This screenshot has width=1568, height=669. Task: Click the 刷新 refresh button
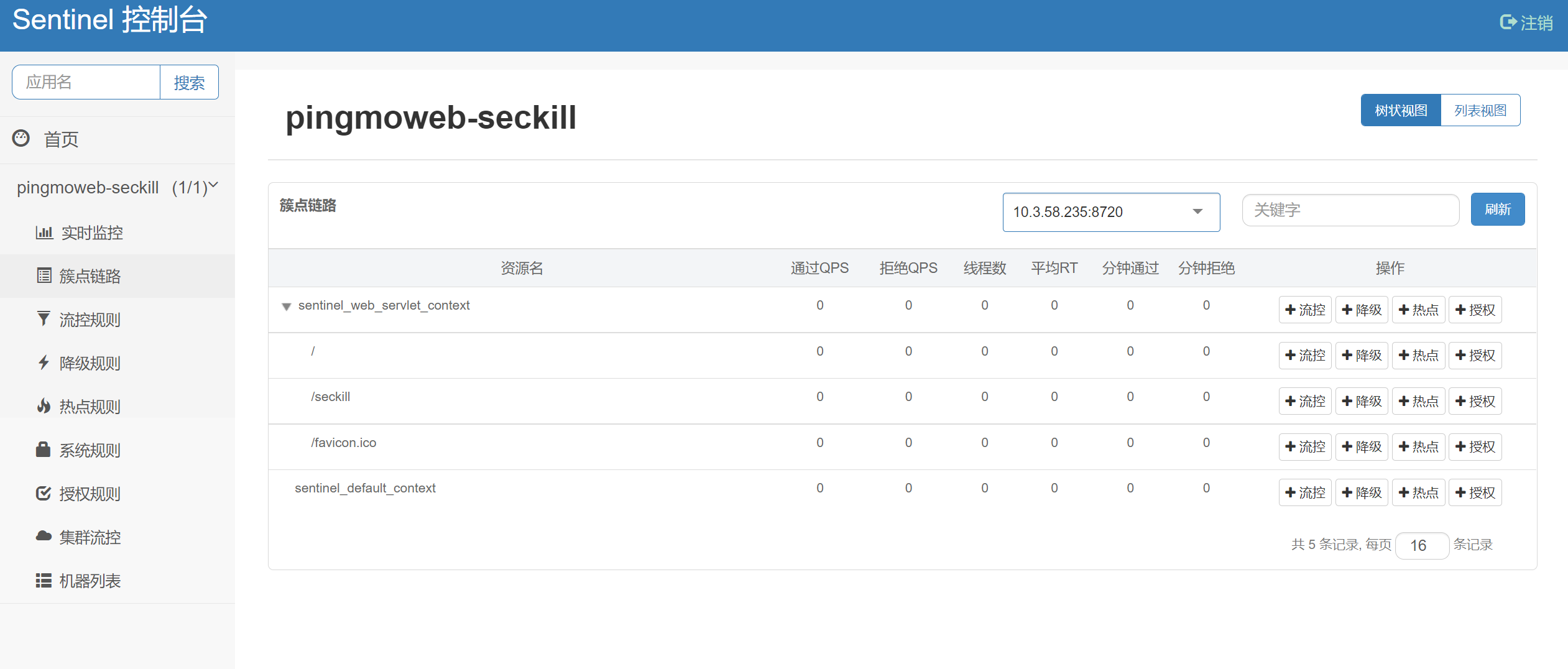tap(1497, 210)
